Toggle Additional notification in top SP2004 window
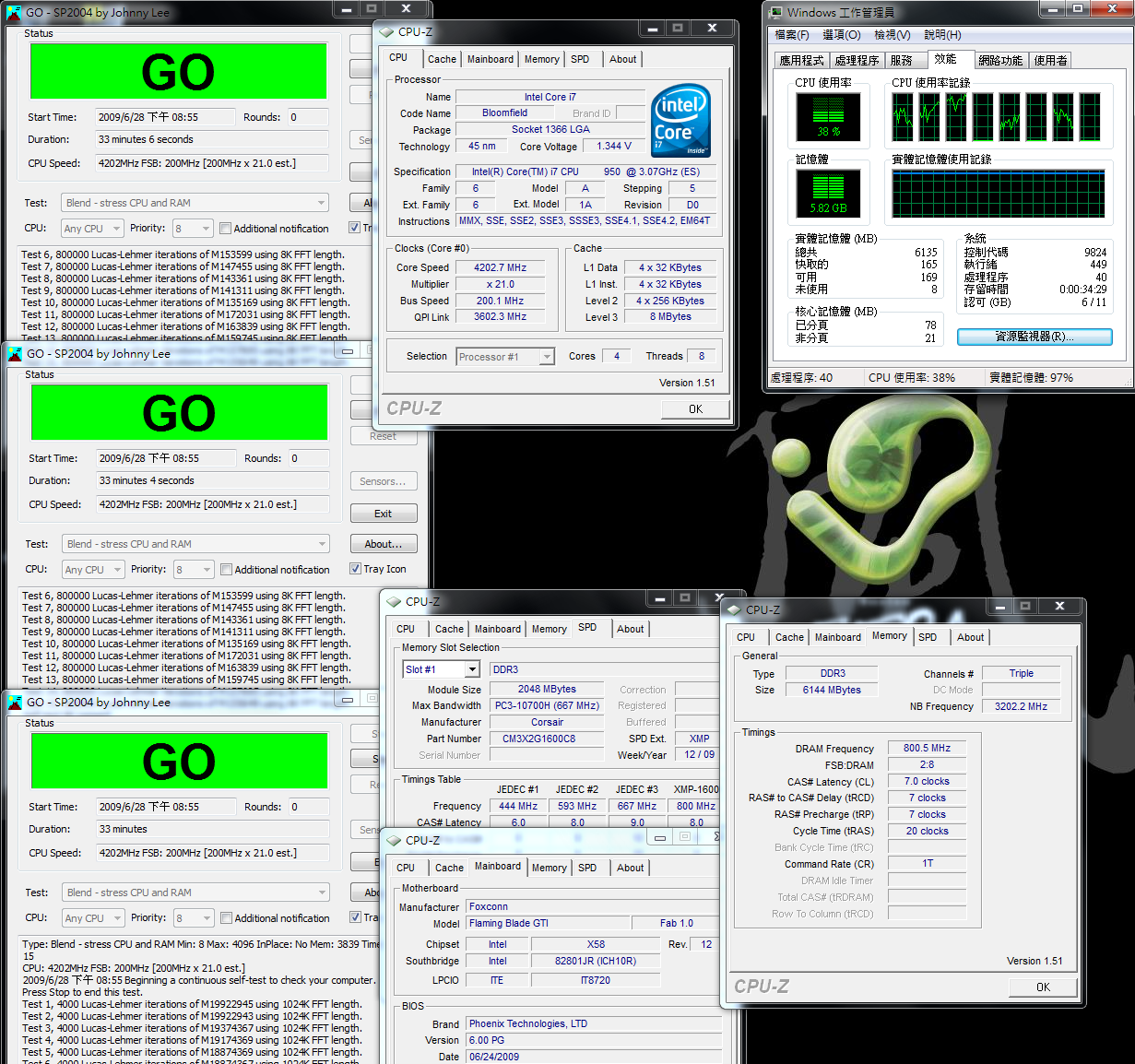Screen dimensions: 1135x1064 [225, 229]
